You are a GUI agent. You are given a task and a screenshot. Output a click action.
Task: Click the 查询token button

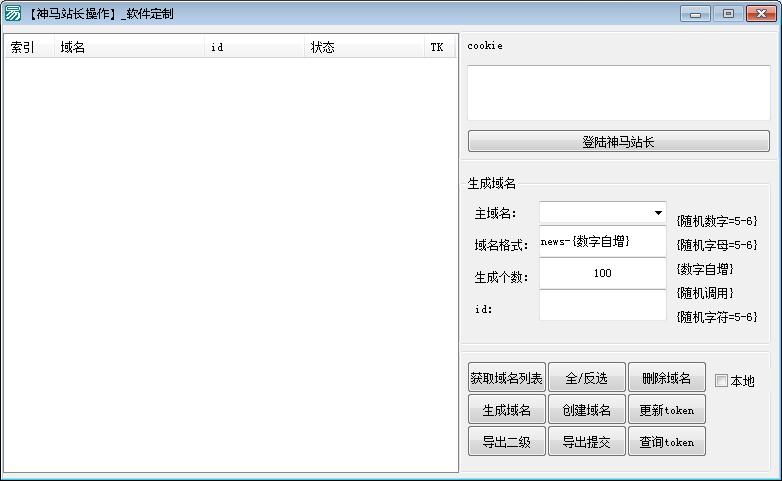667,442
